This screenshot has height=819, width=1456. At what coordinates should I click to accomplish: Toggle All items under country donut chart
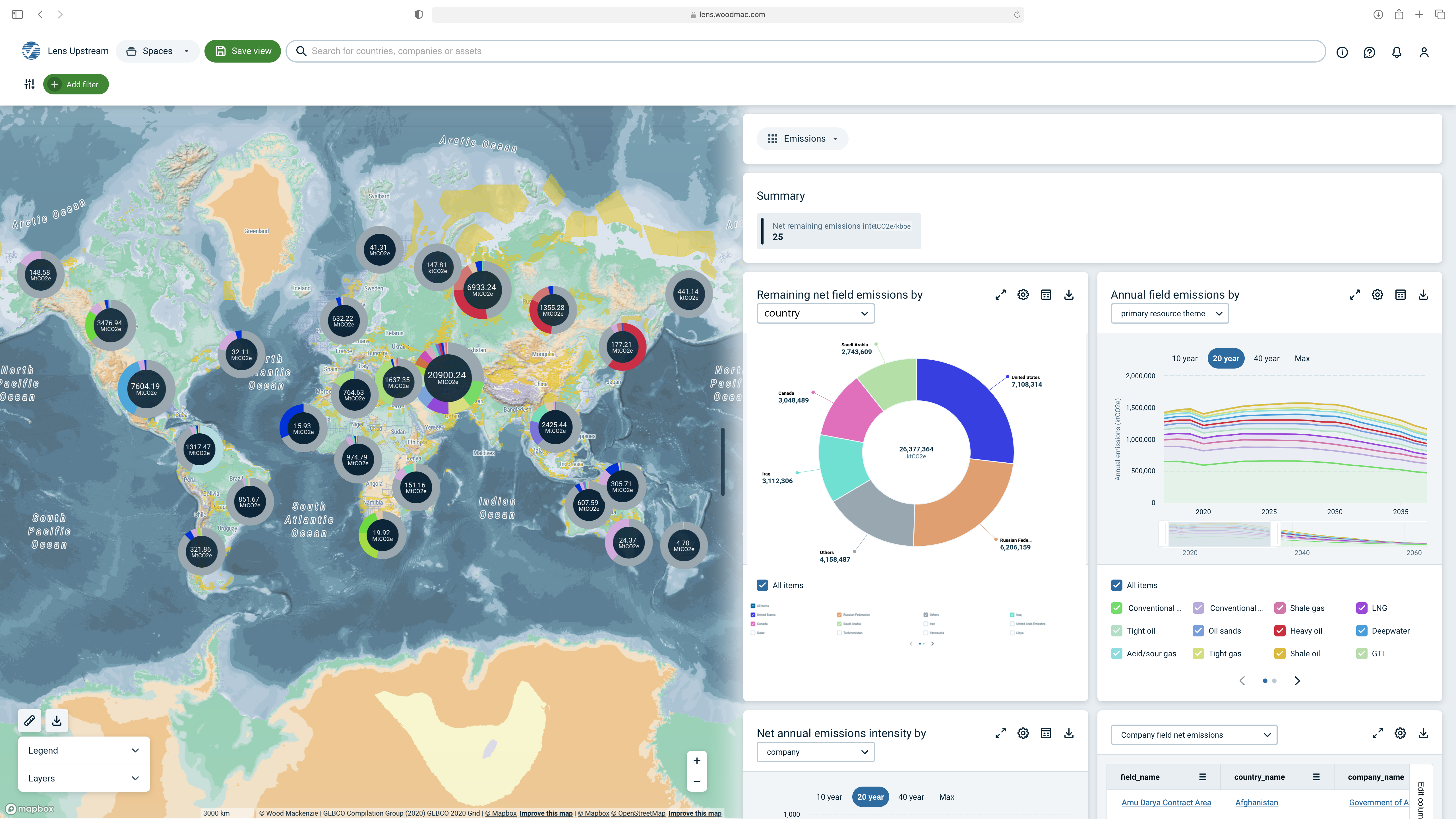click(x=762, y=585)
